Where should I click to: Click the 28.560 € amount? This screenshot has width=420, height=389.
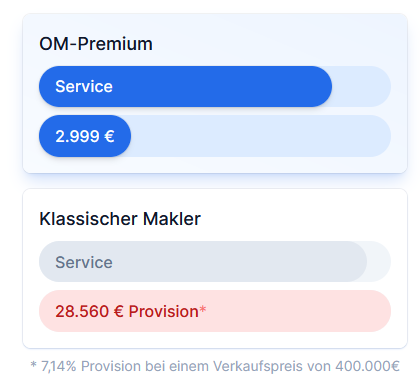click(x=89, y=312)
